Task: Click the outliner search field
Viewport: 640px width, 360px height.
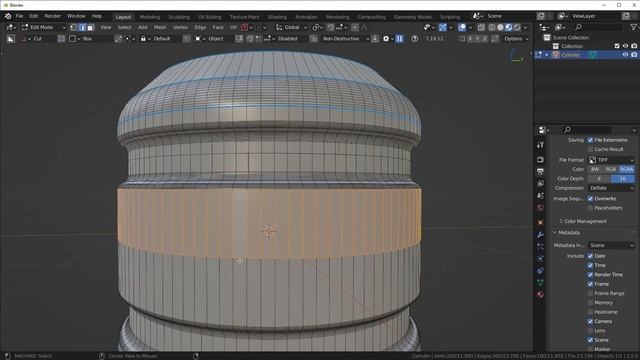Action: tap(598, 27)
